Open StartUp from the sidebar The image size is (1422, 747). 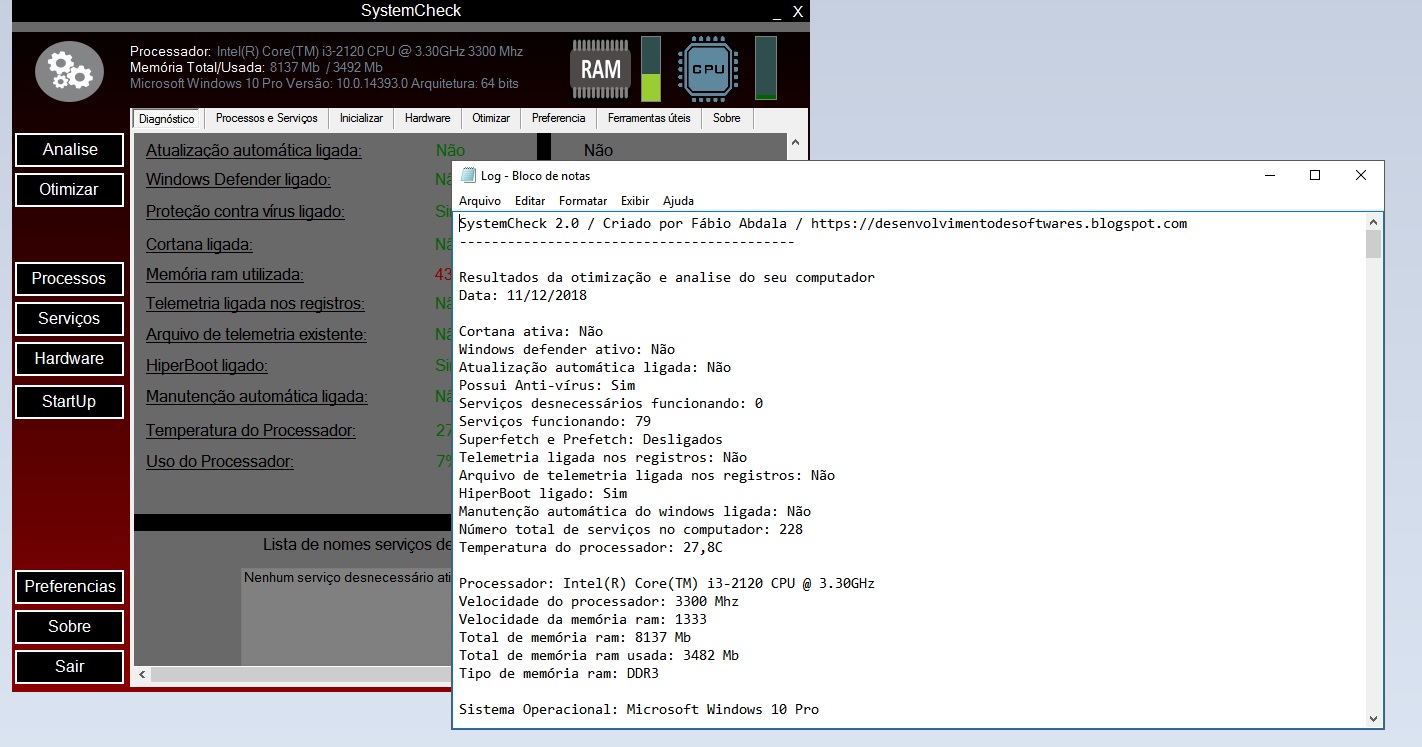coord(69,401)
